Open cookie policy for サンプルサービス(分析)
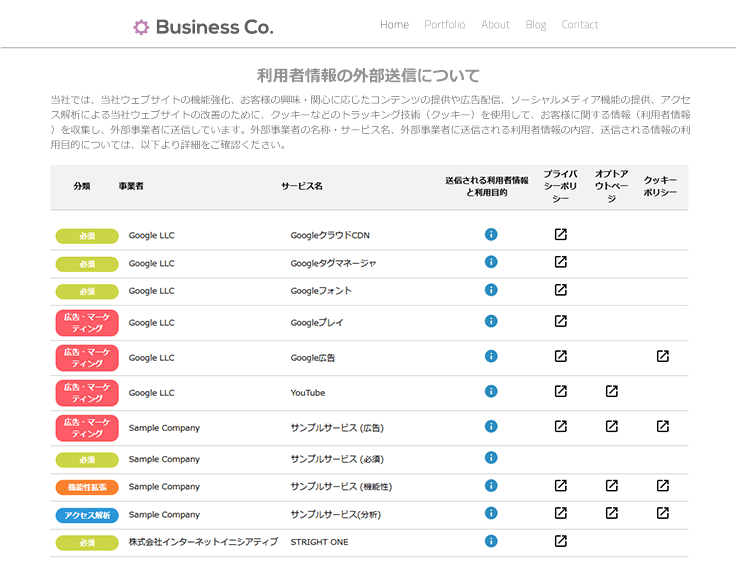 663,513
